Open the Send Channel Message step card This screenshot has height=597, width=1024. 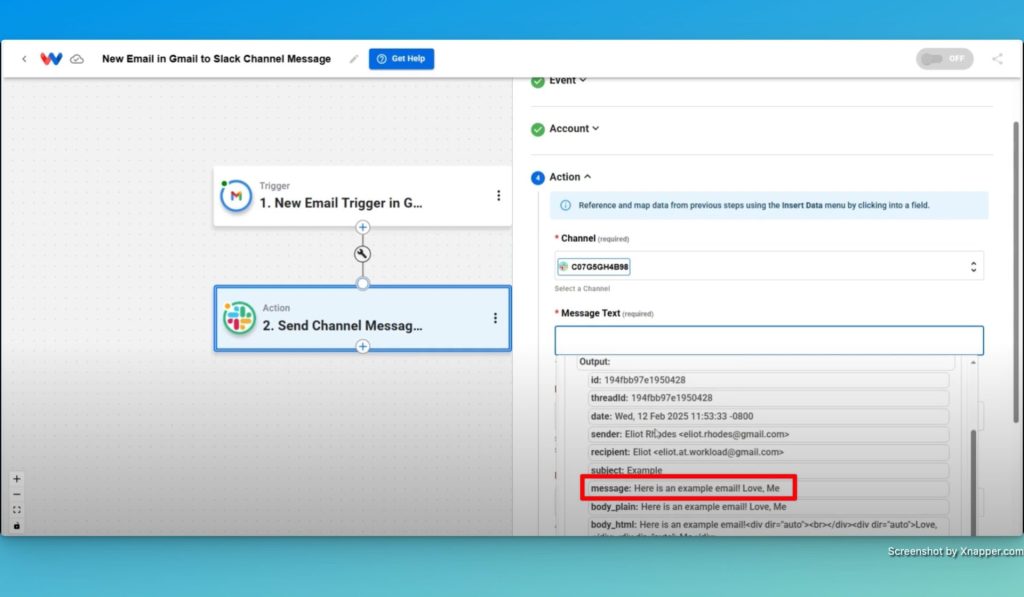[362, 318]
